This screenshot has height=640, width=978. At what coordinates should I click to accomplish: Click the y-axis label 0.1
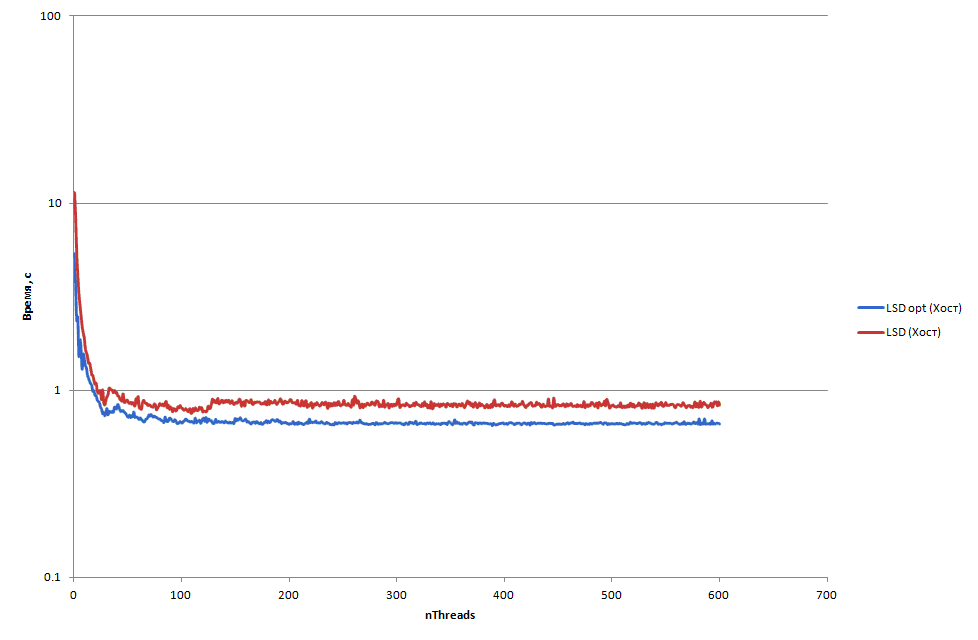coord(52,578)
